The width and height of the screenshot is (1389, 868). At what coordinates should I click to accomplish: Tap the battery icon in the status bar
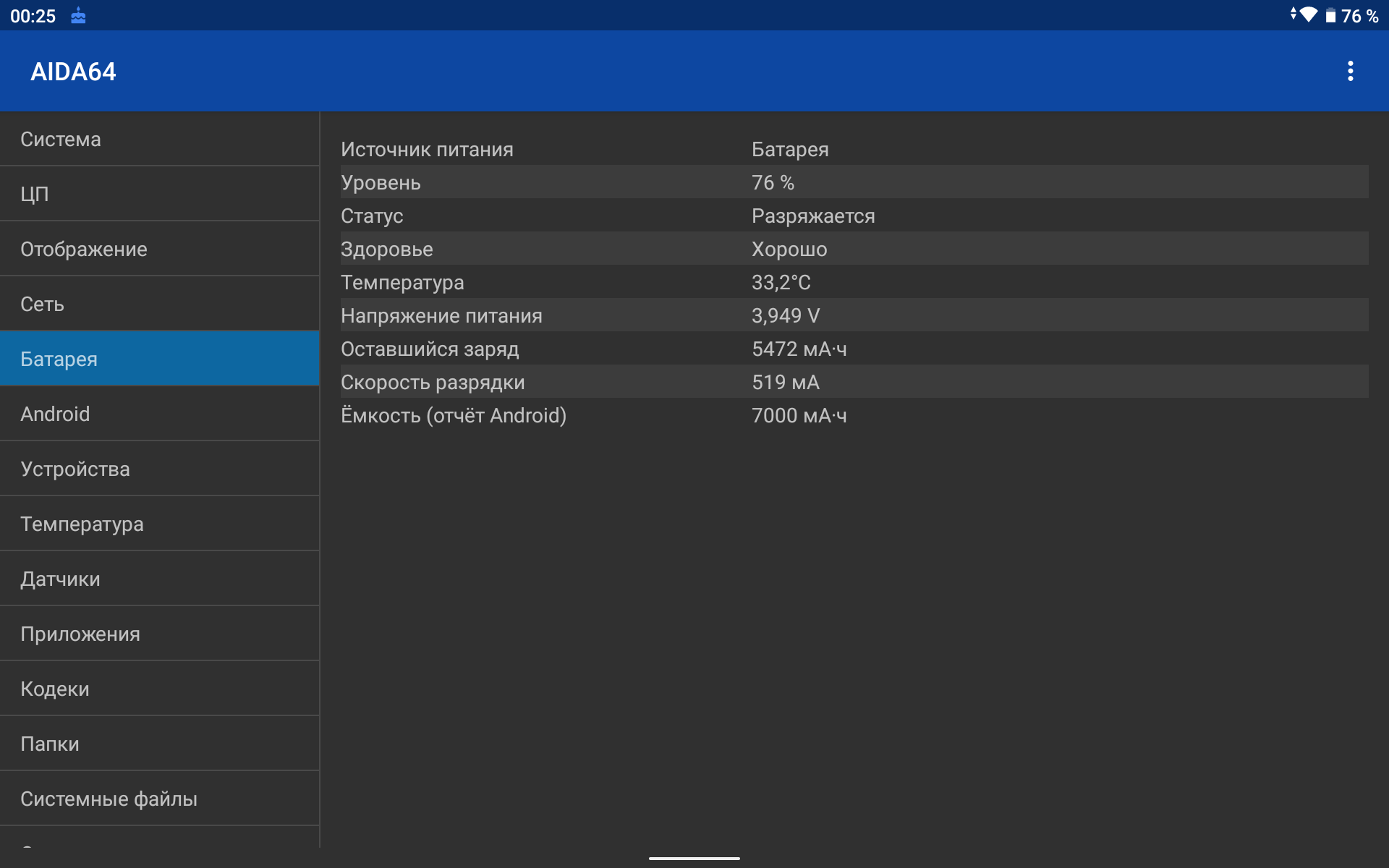tap(1330, 16)
